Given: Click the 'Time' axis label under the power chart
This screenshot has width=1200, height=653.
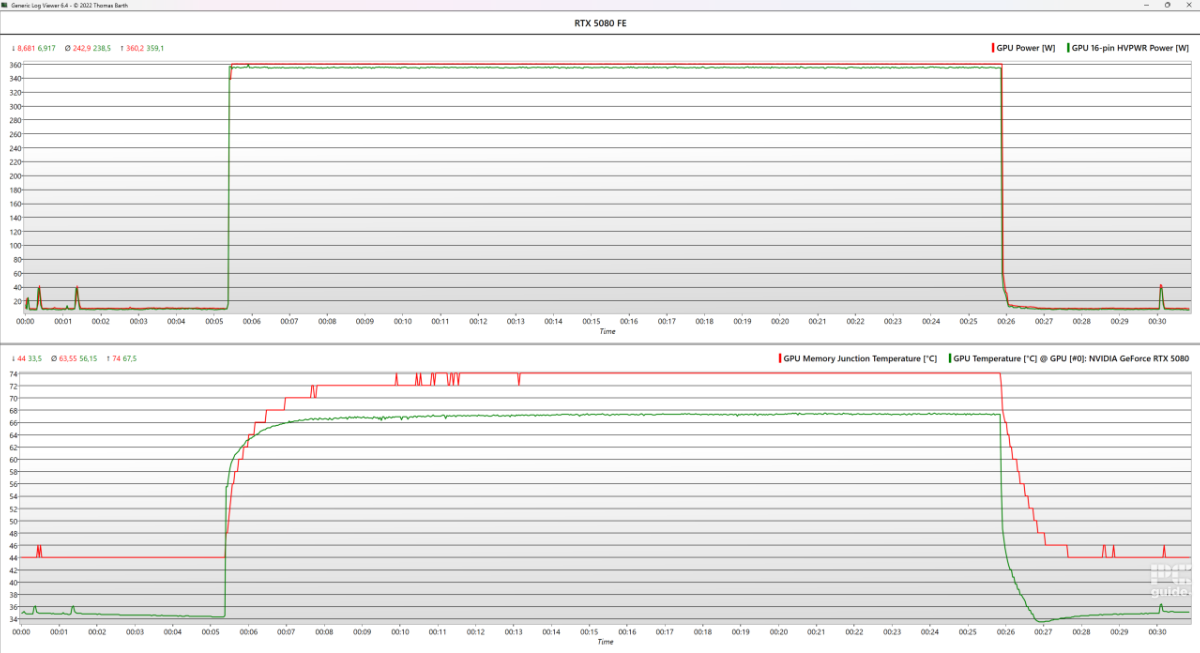Looking at the screenshot, I should point(607,331).
